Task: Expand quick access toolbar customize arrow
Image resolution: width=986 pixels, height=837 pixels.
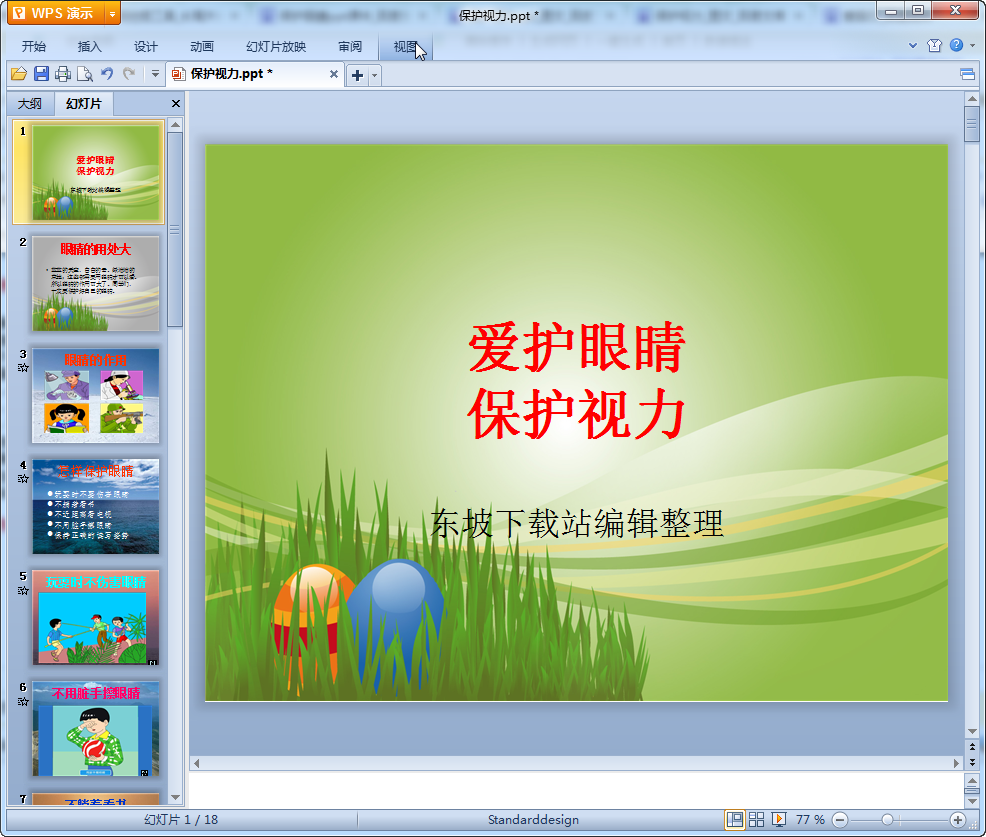Action: pos(155,74)
